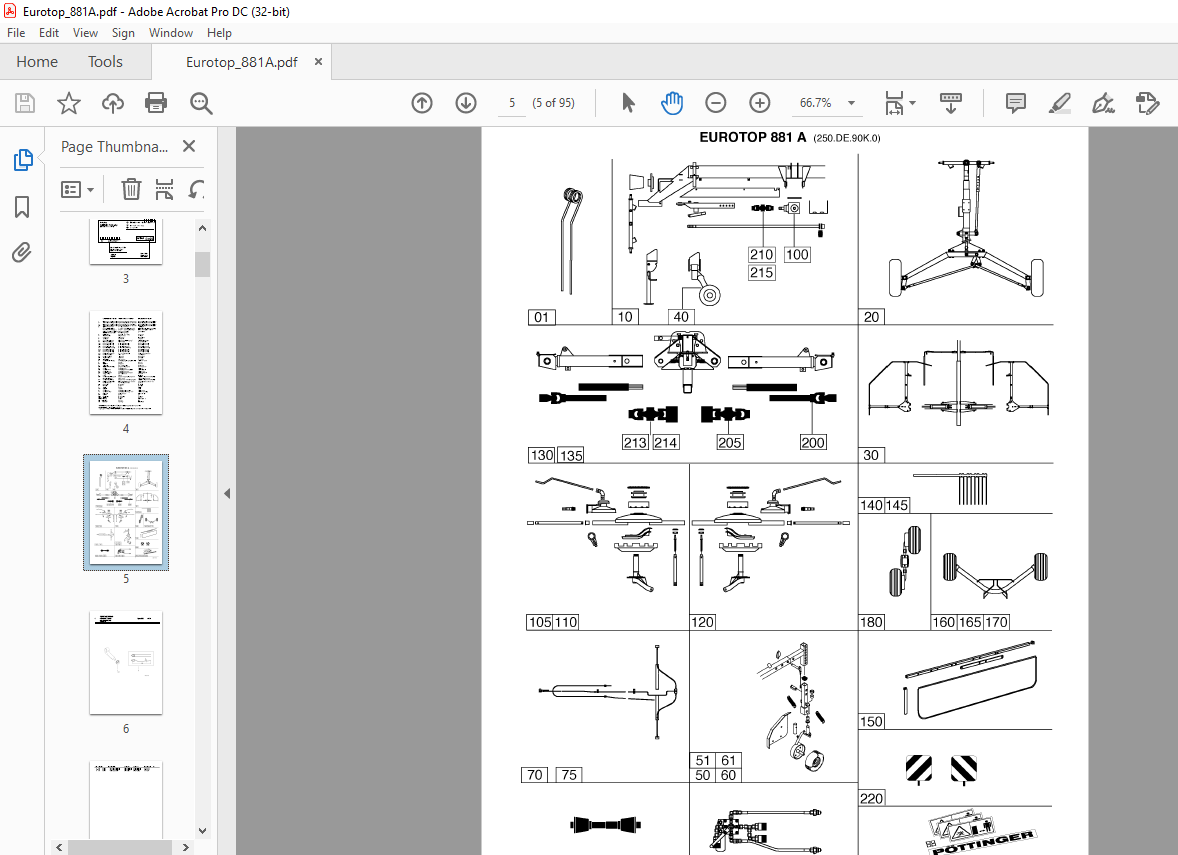1178x855 pixels.
Task: Open the View menu
Action: click(85, 33)
